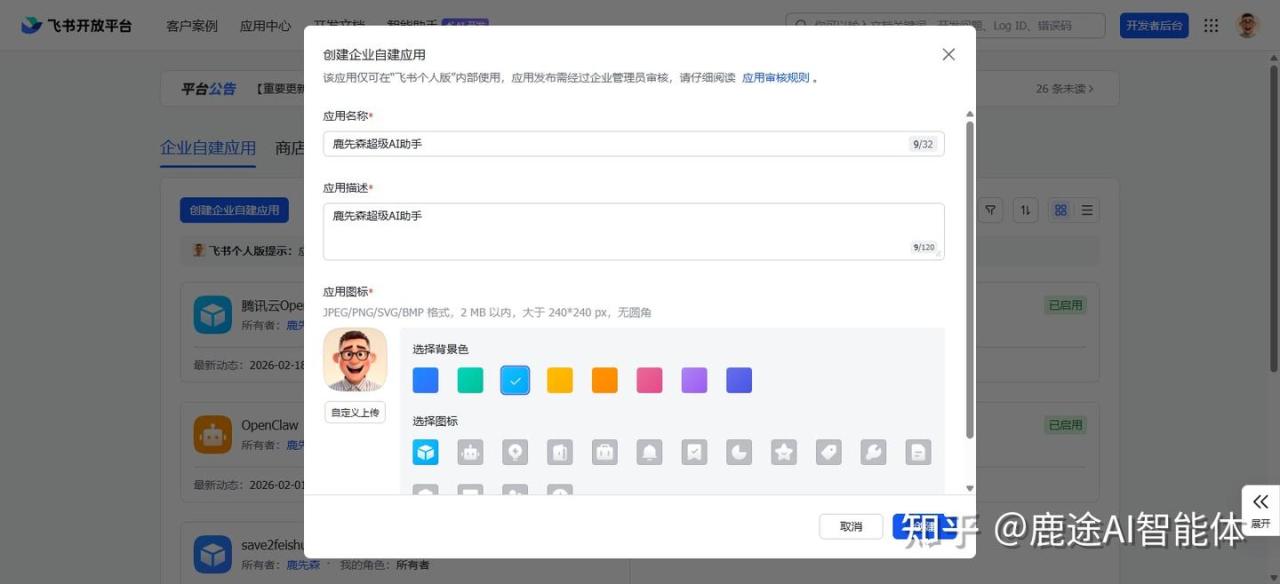Image resolution: width=1280 pixels, height=584 pixels.
Task: Click the 取消 cancel button
Action: tap(850, 526)
